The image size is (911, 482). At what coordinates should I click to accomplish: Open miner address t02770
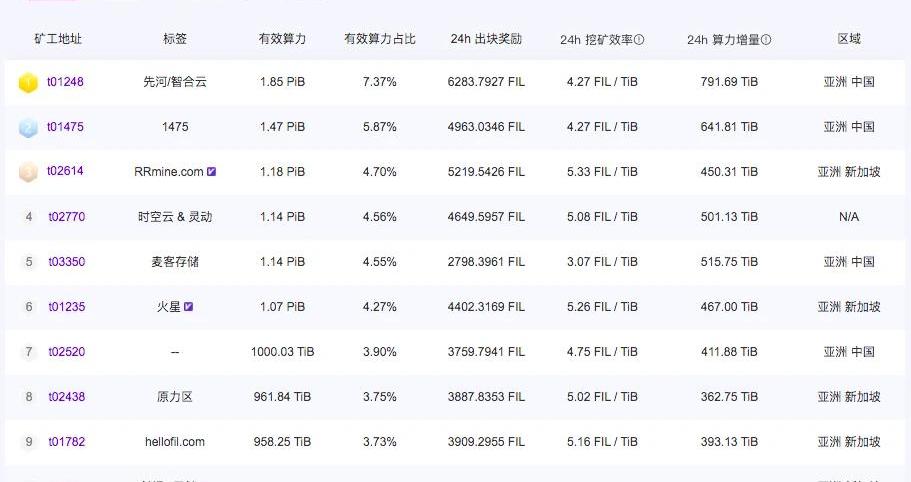pyautogui.click(x=67, y=217)
